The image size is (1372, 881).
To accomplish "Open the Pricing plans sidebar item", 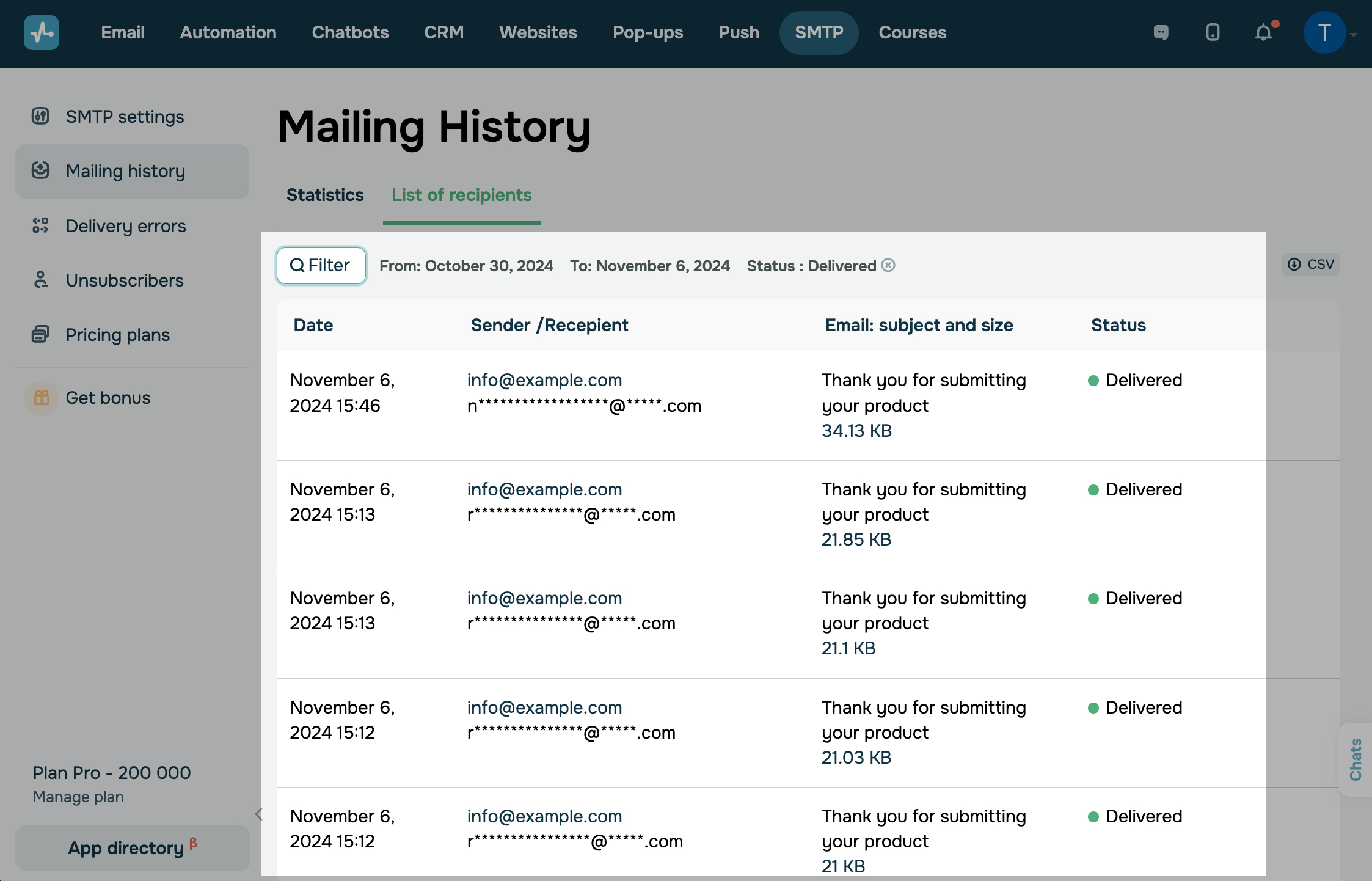I will click(117, 334).
